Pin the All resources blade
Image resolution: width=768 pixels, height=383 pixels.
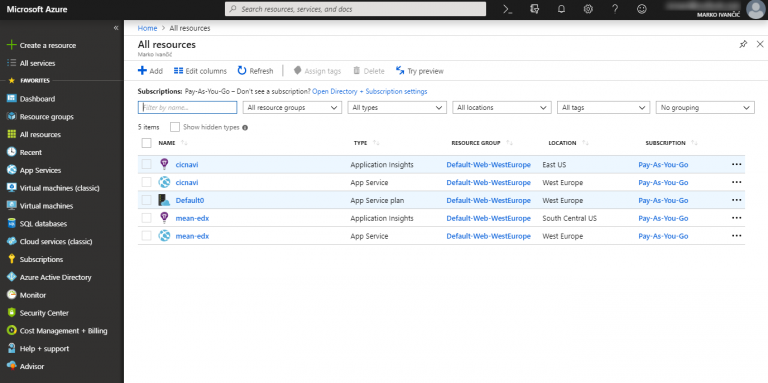[x=743, y=45]
